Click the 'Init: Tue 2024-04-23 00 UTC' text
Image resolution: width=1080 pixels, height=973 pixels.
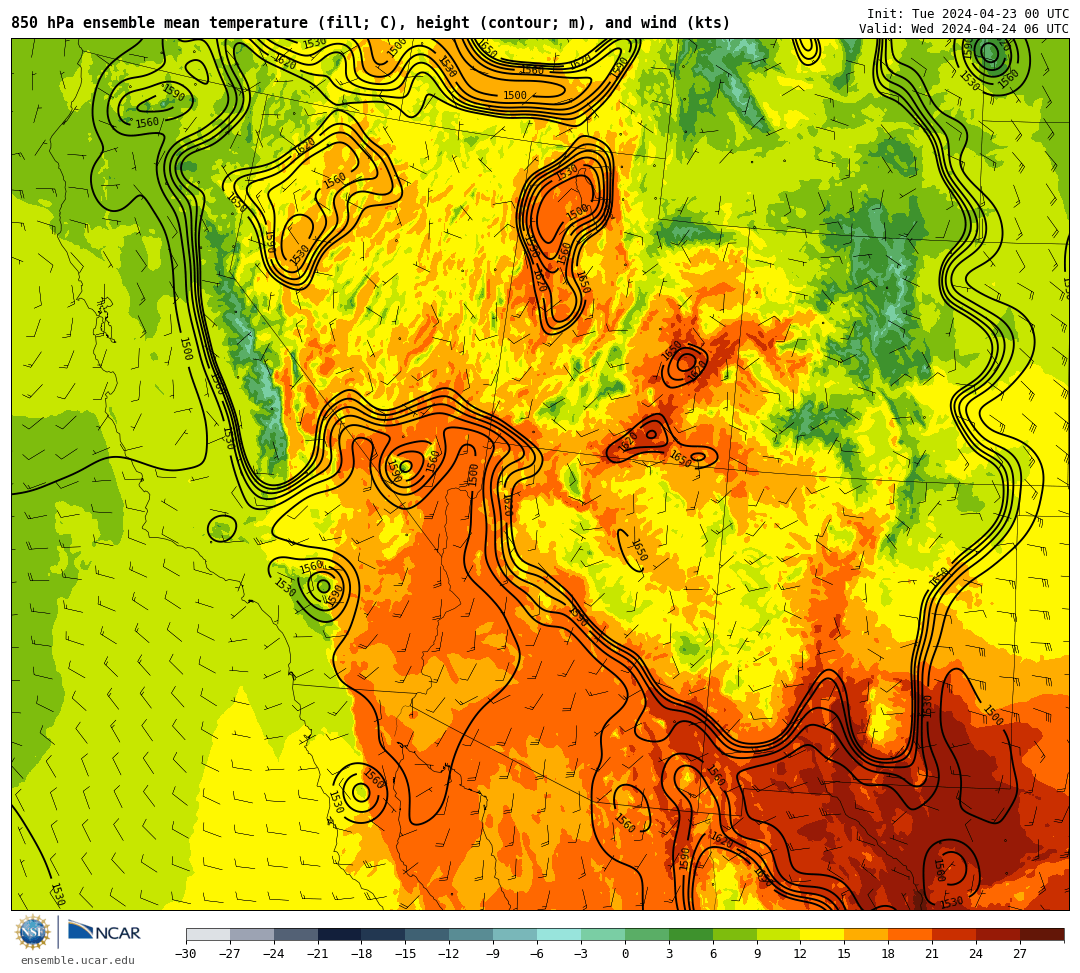[x=968, y=14]
